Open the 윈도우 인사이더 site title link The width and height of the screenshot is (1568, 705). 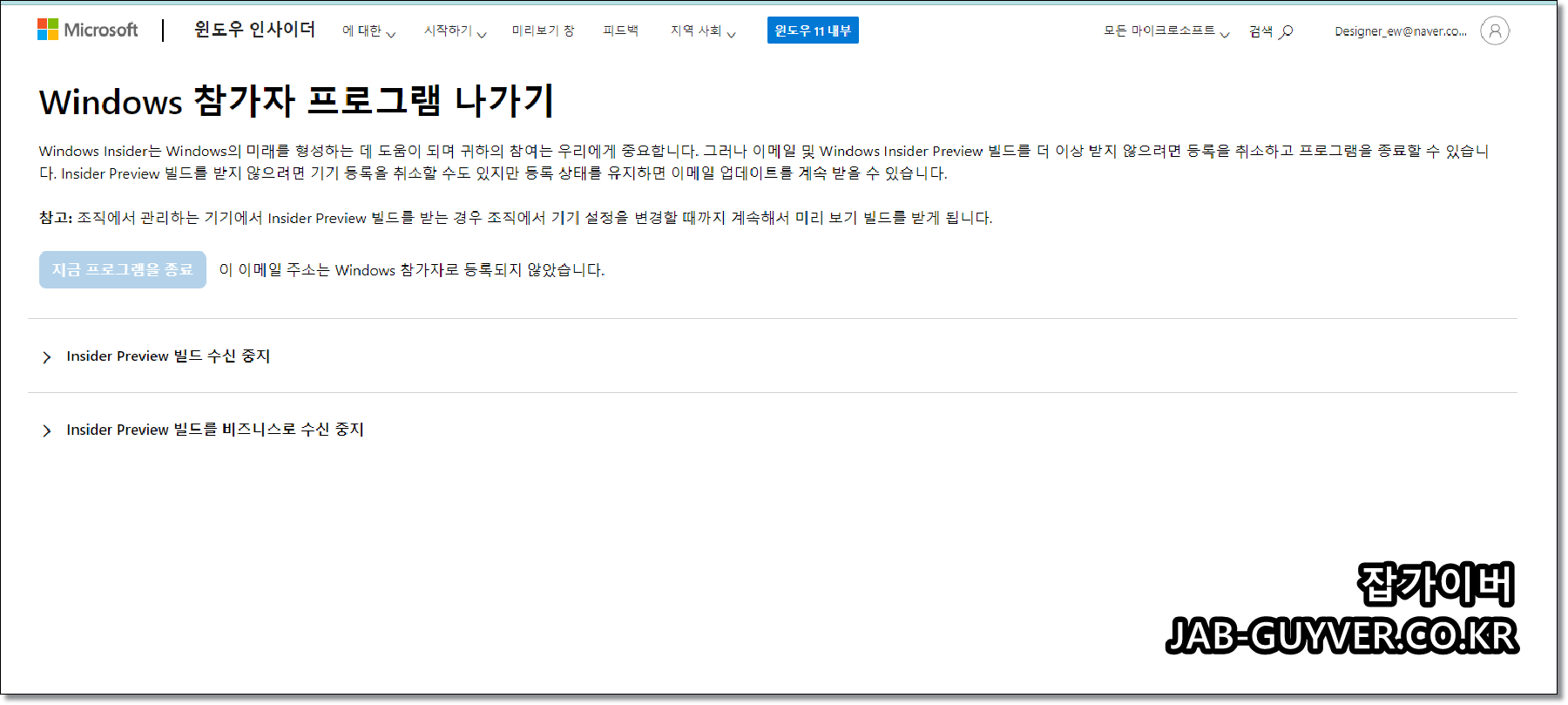pyautogui.click(x=254, y=31)
